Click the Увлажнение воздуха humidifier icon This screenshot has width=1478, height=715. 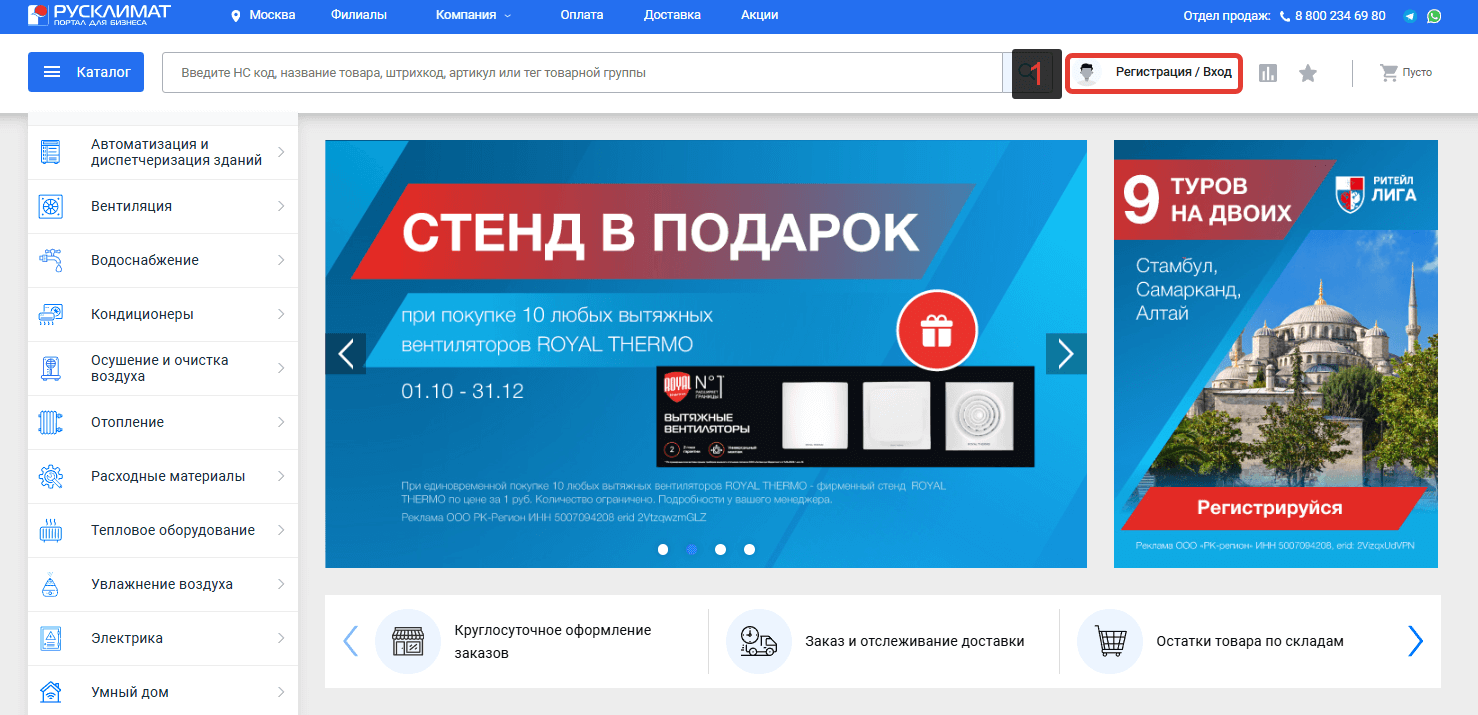(x=50, y=584)
